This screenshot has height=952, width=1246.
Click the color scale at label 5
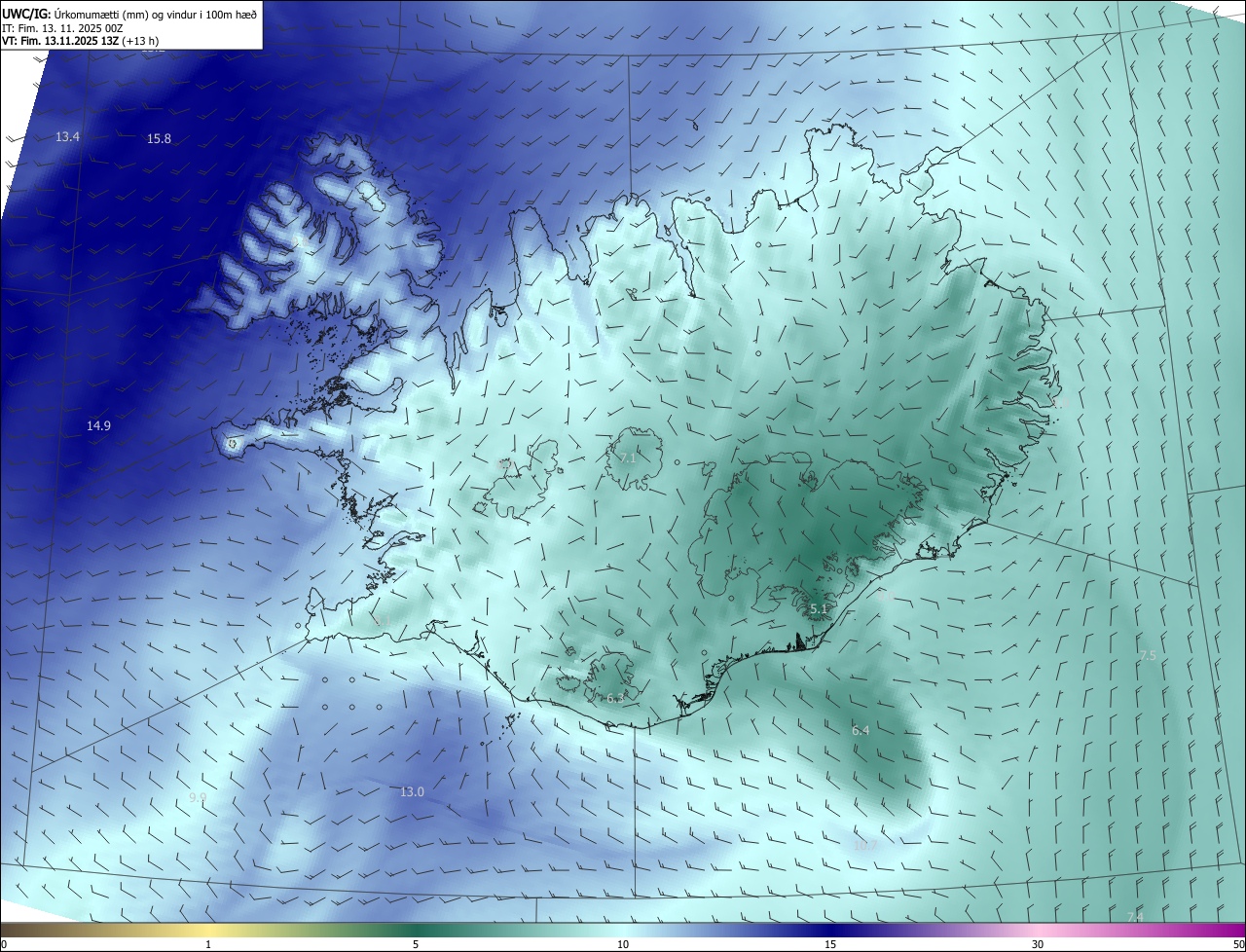click(416, 945)
